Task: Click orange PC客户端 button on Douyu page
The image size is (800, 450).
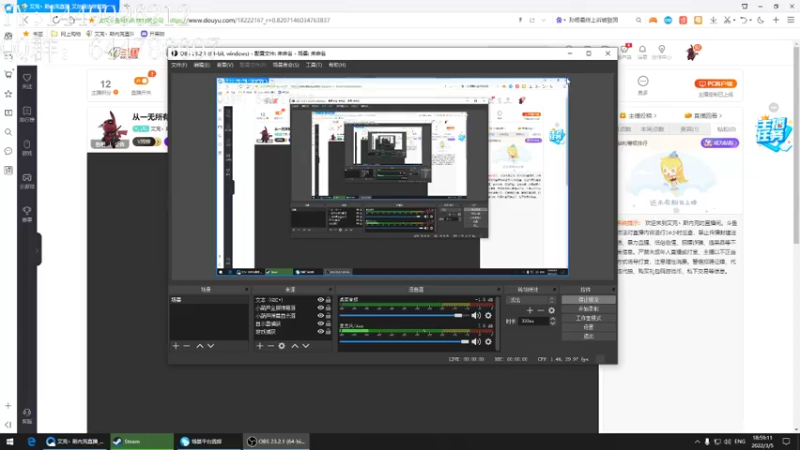Action: 715,84
